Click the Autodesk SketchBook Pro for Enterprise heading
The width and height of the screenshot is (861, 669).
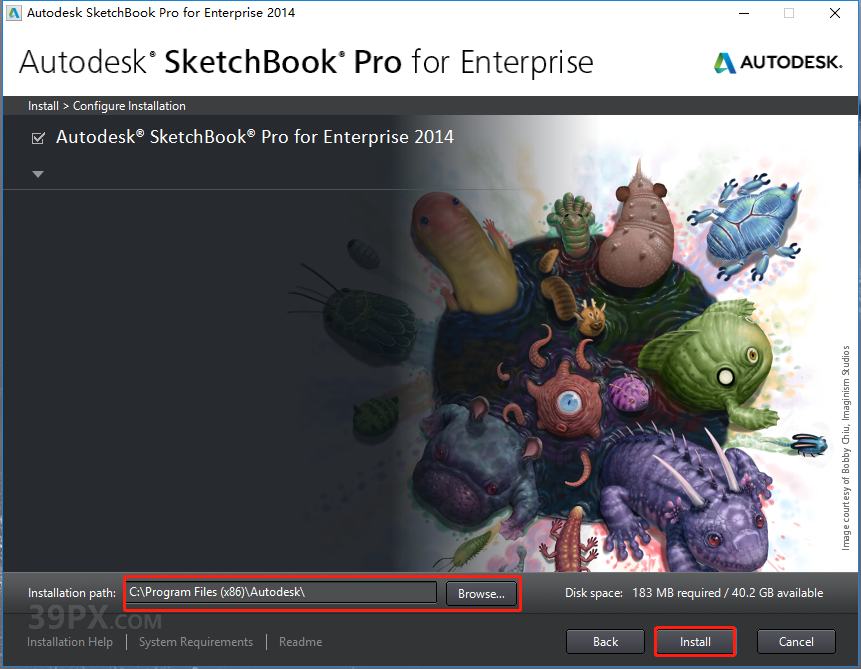306,62
